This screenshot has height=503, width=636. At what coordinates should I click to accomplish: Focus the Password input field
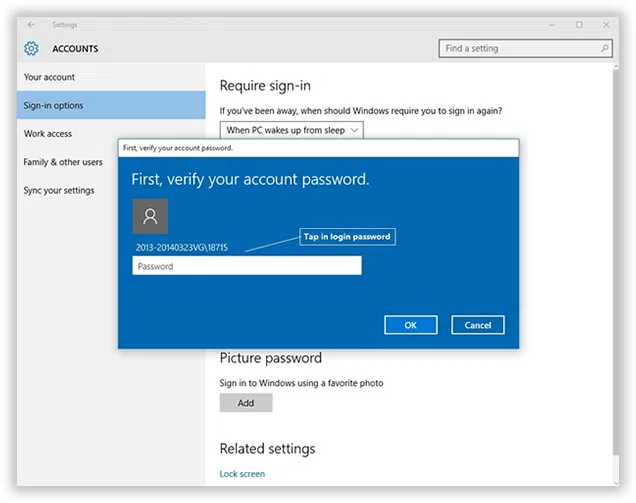(x=246, y=266)
